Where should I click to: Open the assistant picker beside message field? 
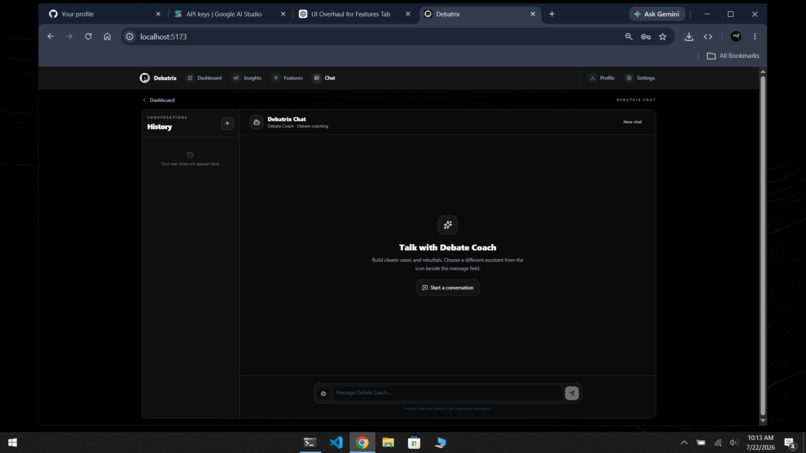[323, 393]
